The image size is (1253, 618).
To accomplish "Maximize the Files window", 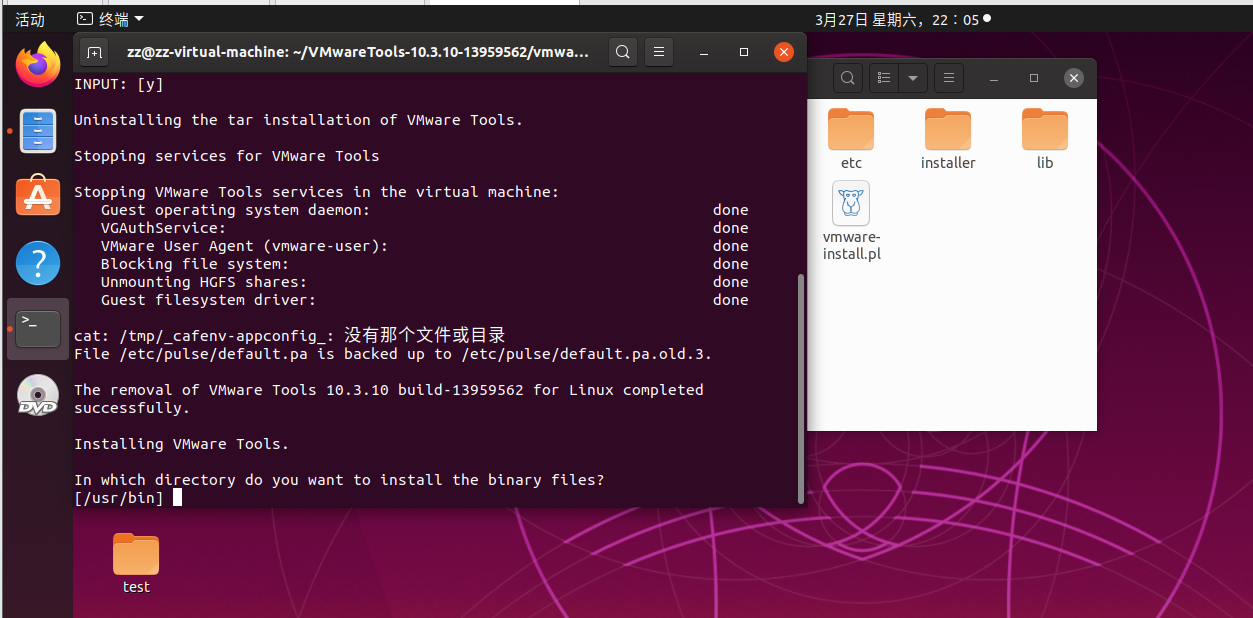I will tap(1034, 77).
